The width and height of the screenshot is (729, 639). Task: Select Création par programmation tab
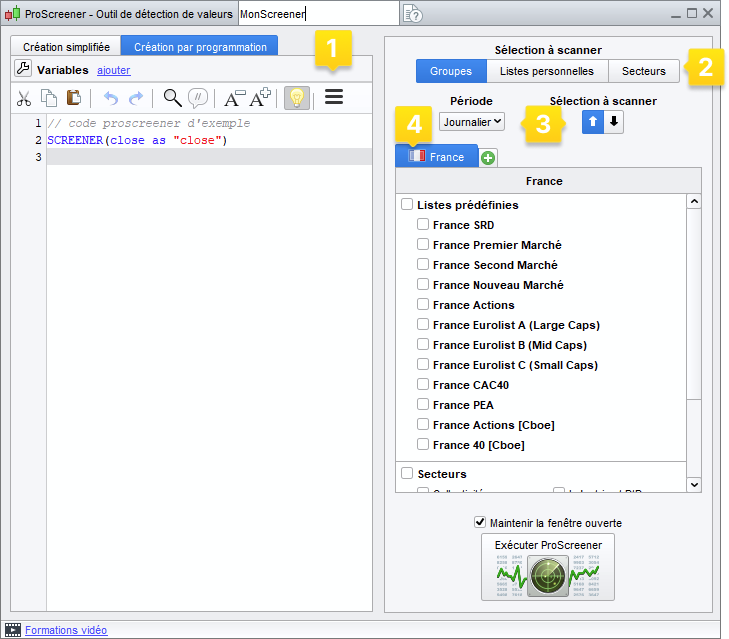click(200, 47)
